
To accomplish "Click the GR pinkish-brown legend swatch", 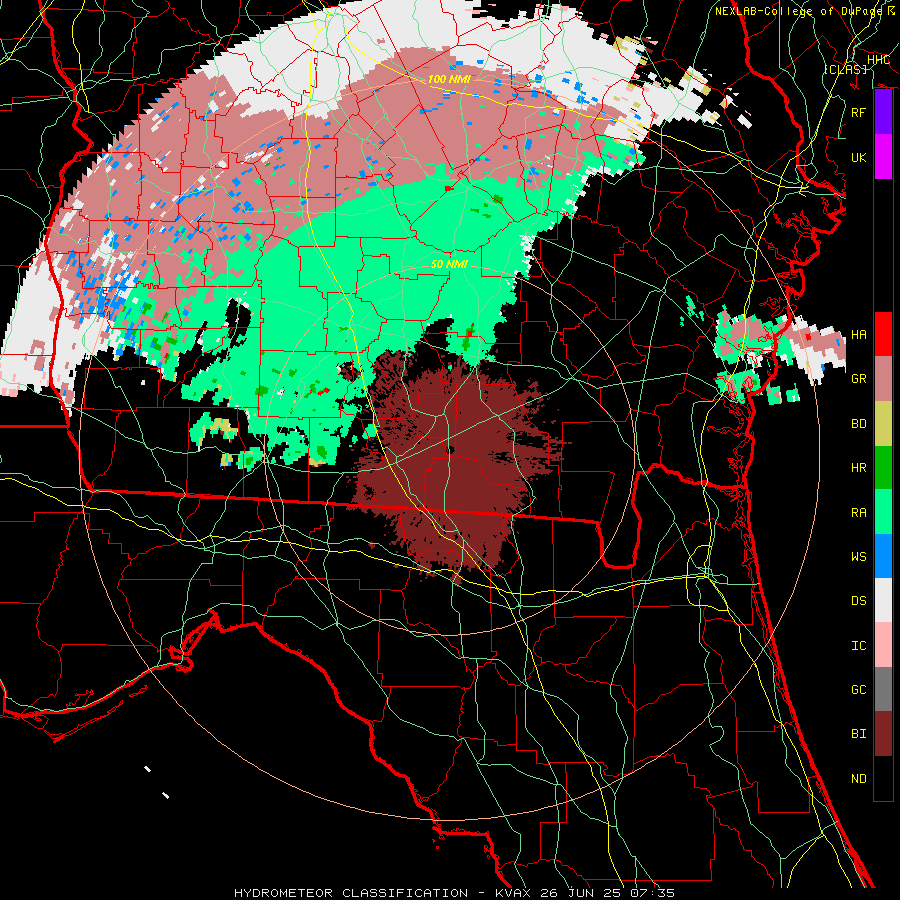I will [883, 379].
